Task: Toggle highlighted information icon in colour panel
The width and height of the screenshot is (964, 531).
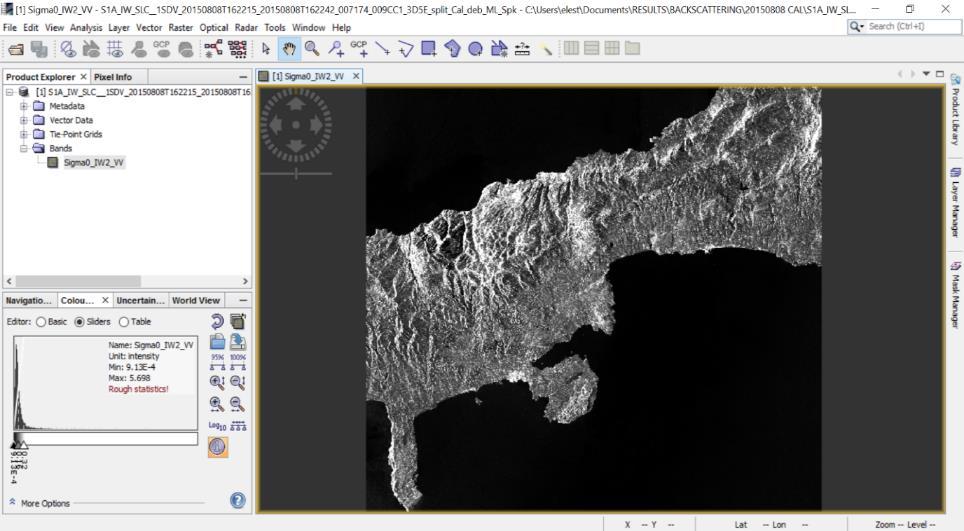Action: pos(218,447)
